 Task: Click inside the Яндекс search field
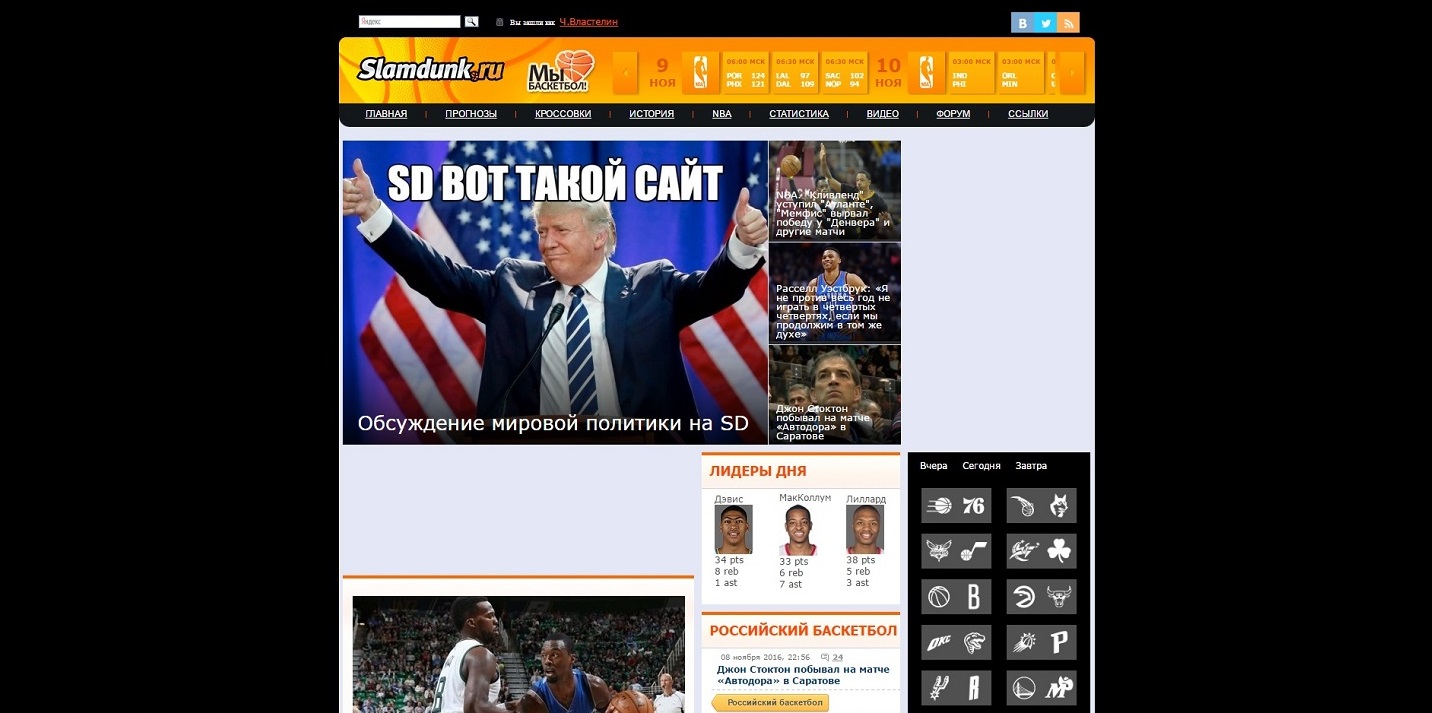coord(410,21)
